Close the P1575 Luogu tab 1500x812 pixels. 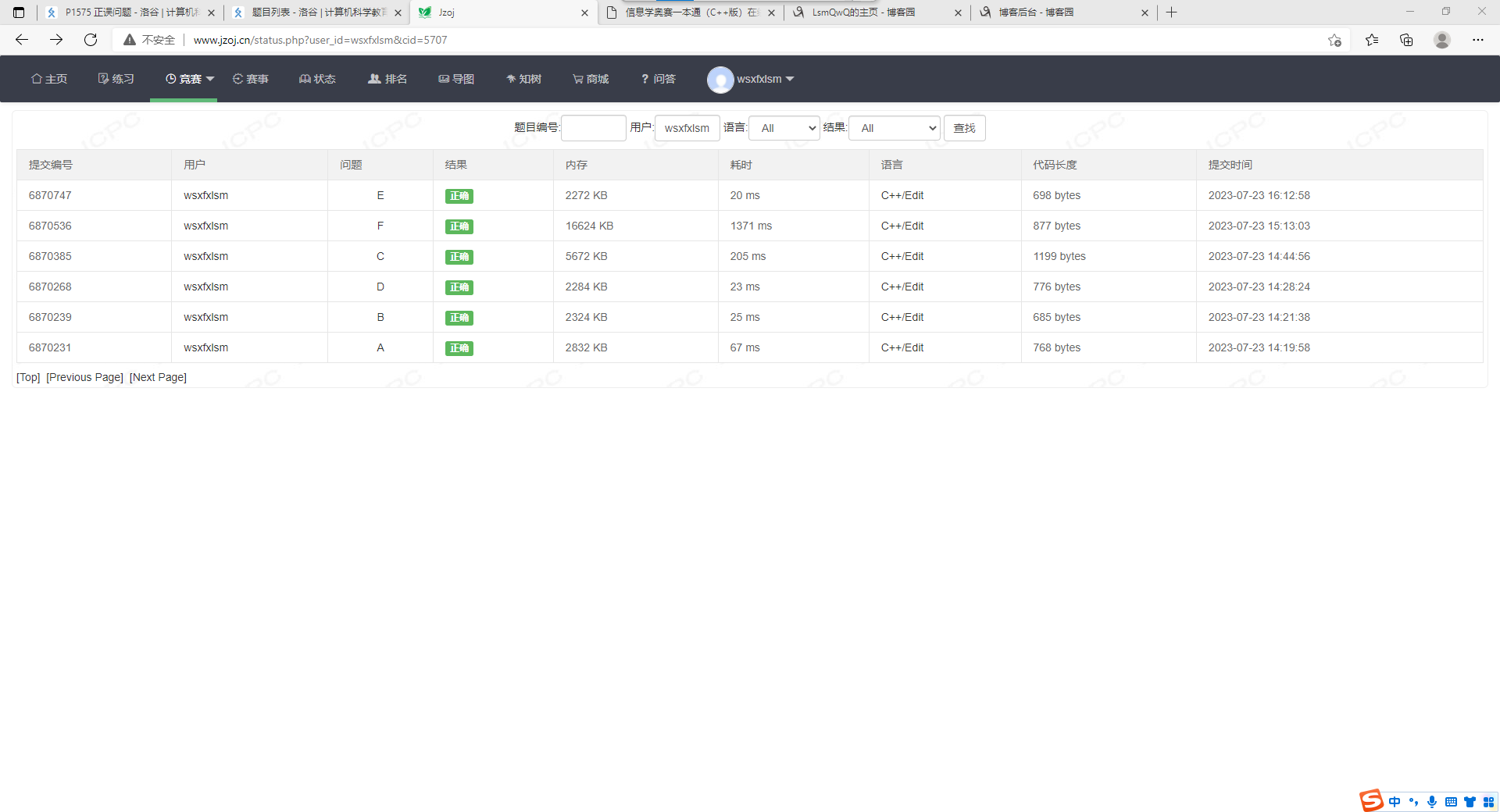(x=211, y=12)
